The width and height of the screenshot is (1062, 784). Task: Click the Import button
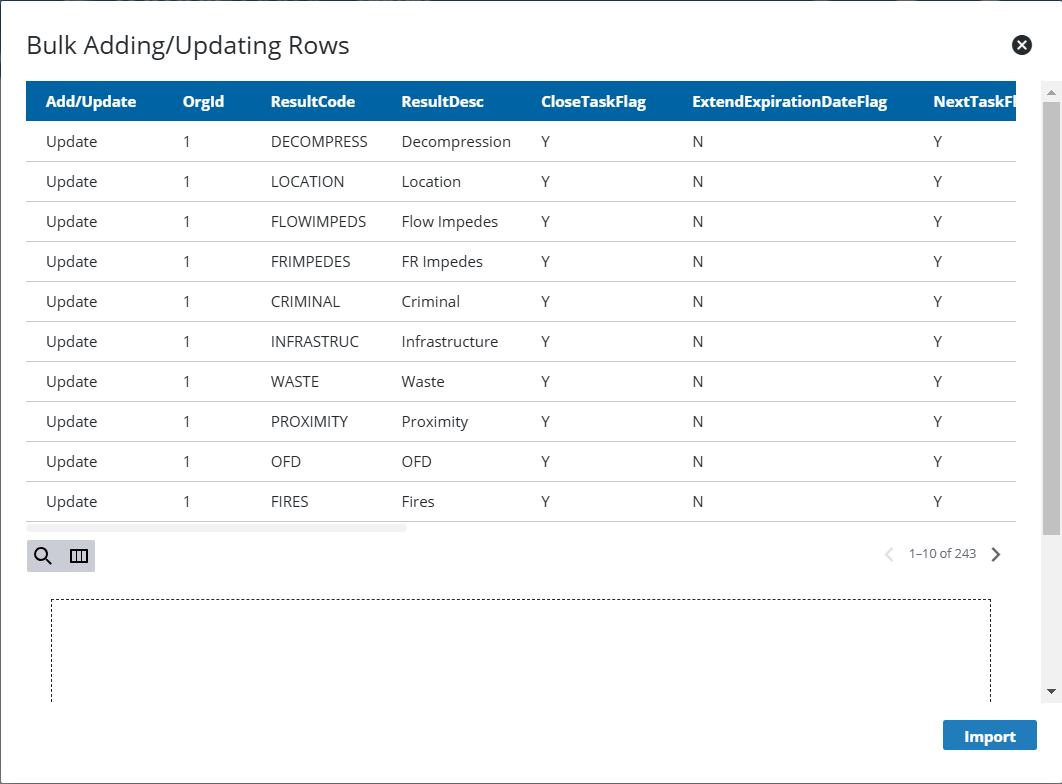989,736
